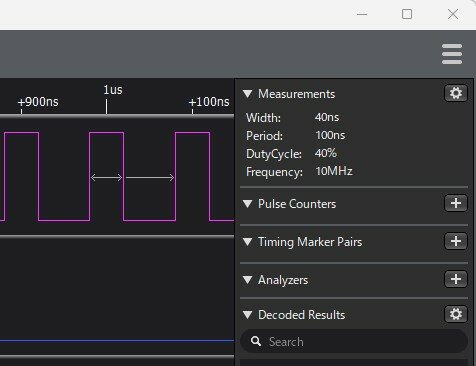This screenshot has width=476, height=366.
Task: Collapse the Decoded Results section
Action: [x=248, y=315]
